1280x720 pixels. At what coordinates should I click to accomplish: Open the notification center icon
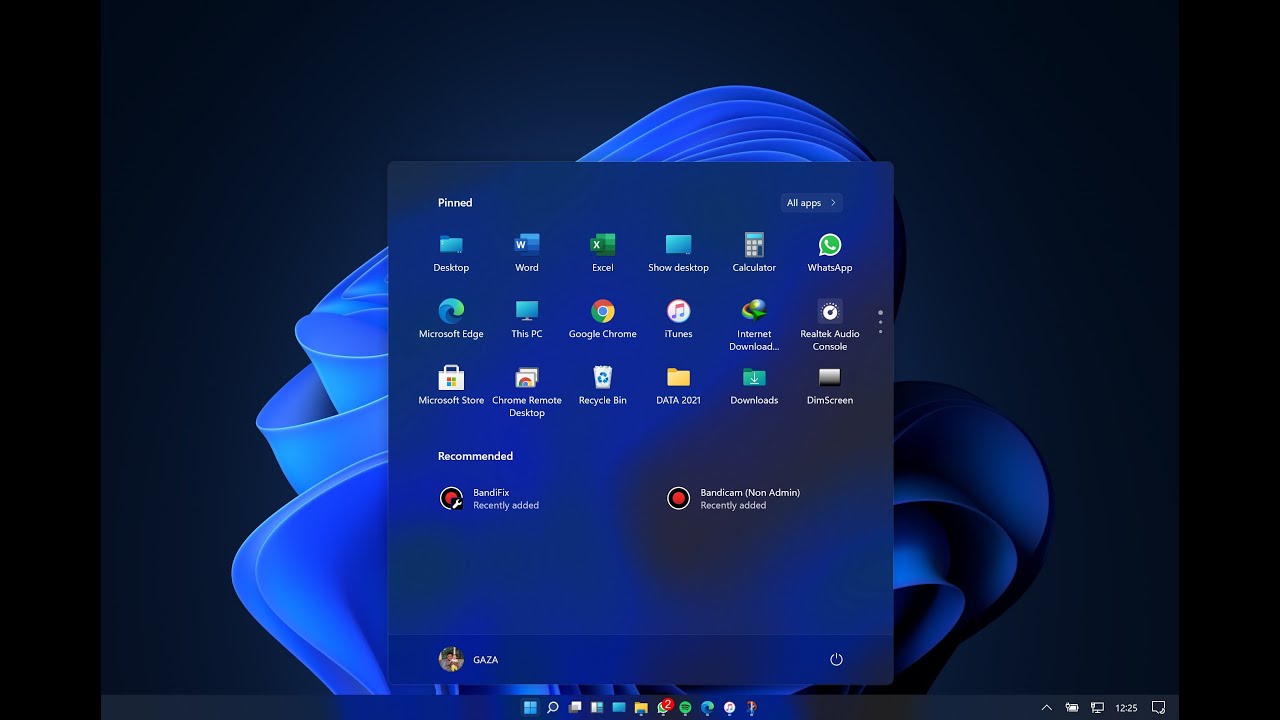1158,707
